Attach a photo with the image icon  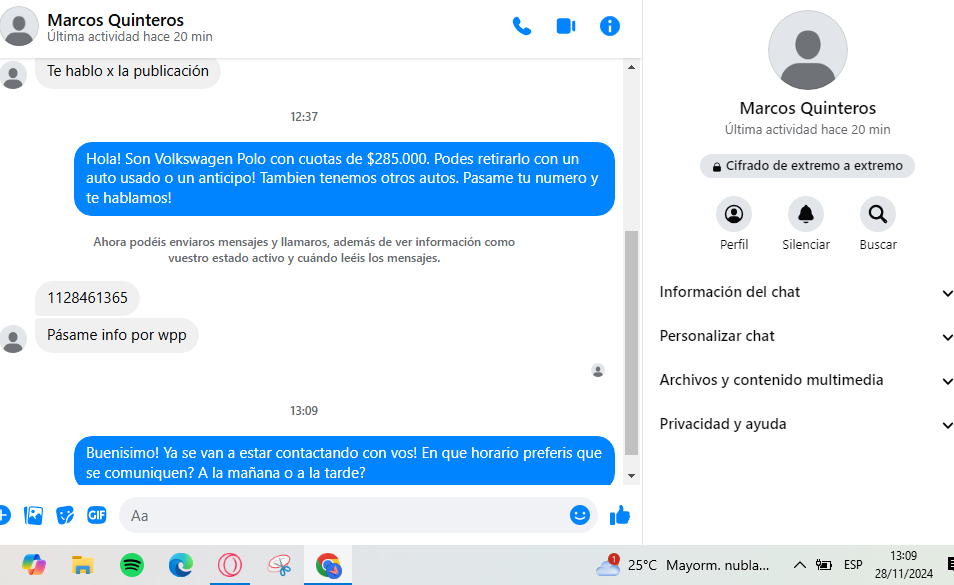tap(33, 515)
